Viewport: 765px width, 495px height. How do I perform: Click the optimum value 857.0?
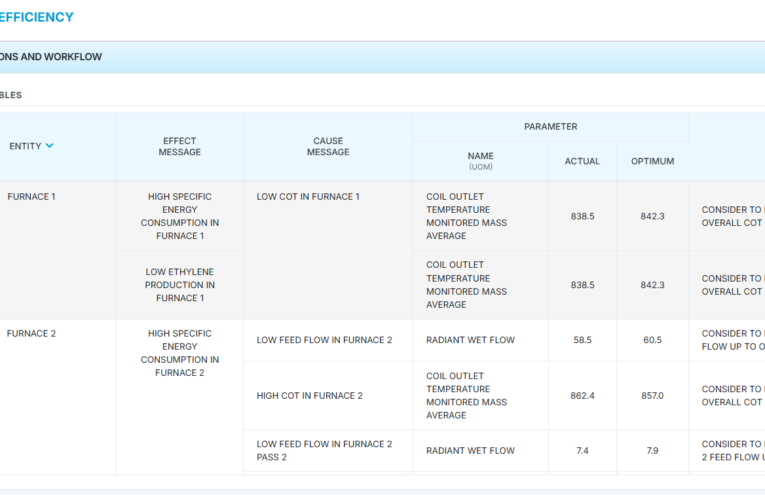(x=652, y=396)
